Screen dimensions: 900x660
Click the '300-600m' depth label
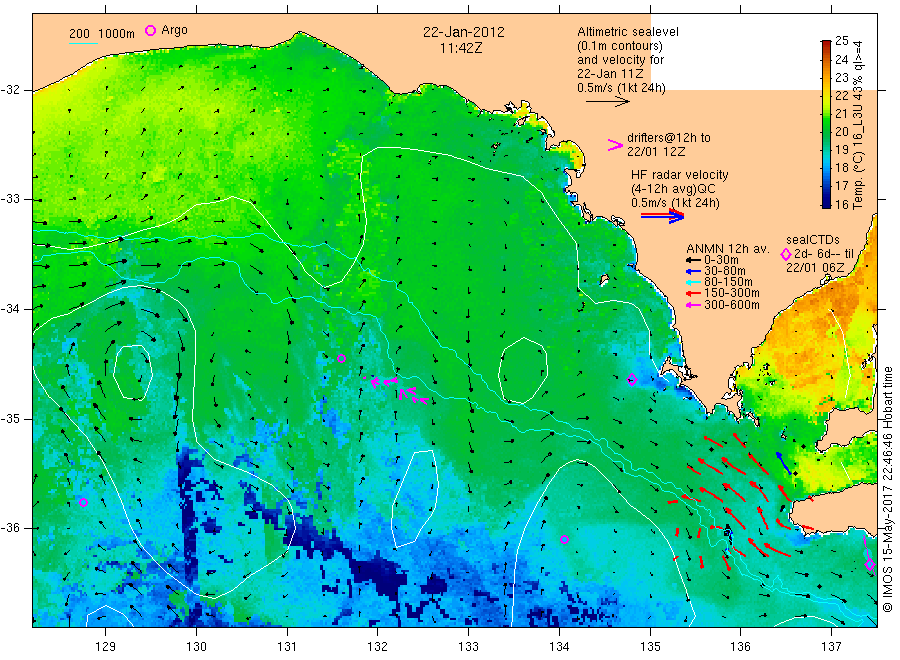coord(732,305)
